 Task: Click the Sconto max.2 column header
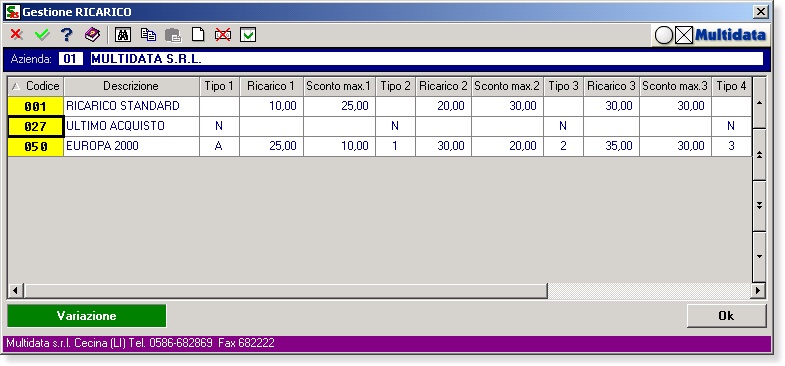coord(508,86)
